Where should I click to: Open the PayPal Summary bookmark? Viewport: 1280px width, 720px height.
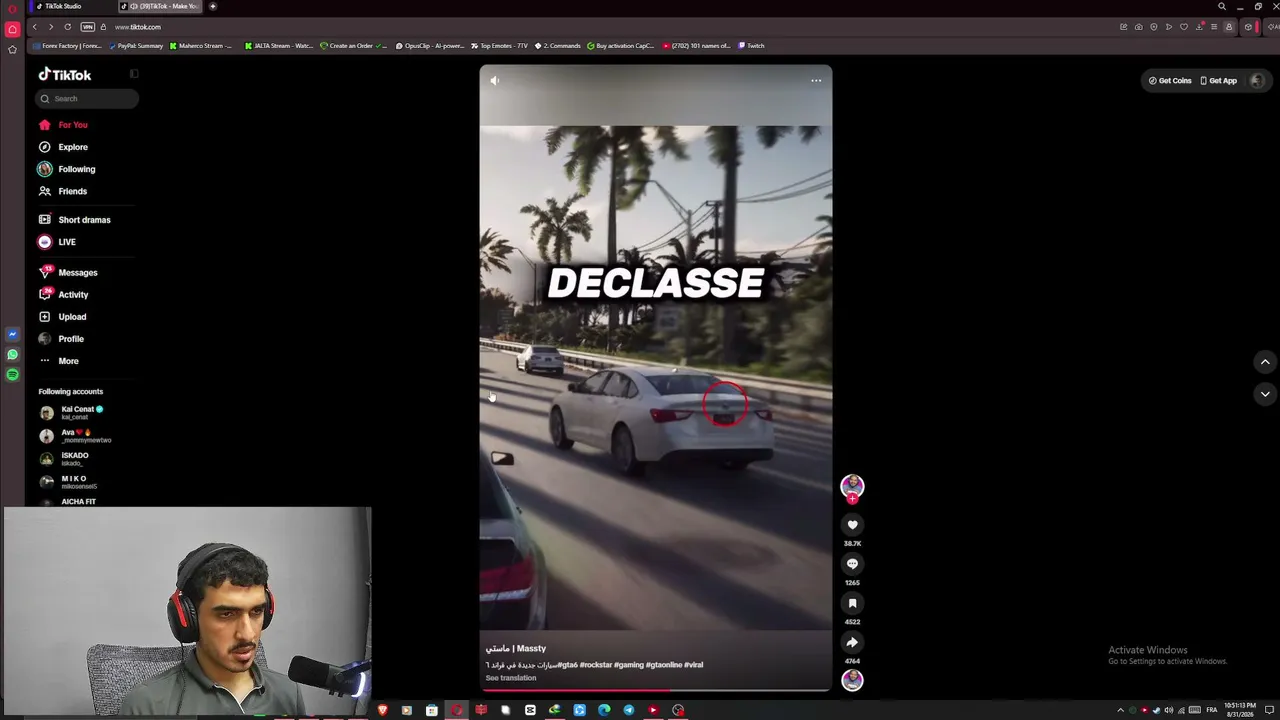tap(135, 46)
